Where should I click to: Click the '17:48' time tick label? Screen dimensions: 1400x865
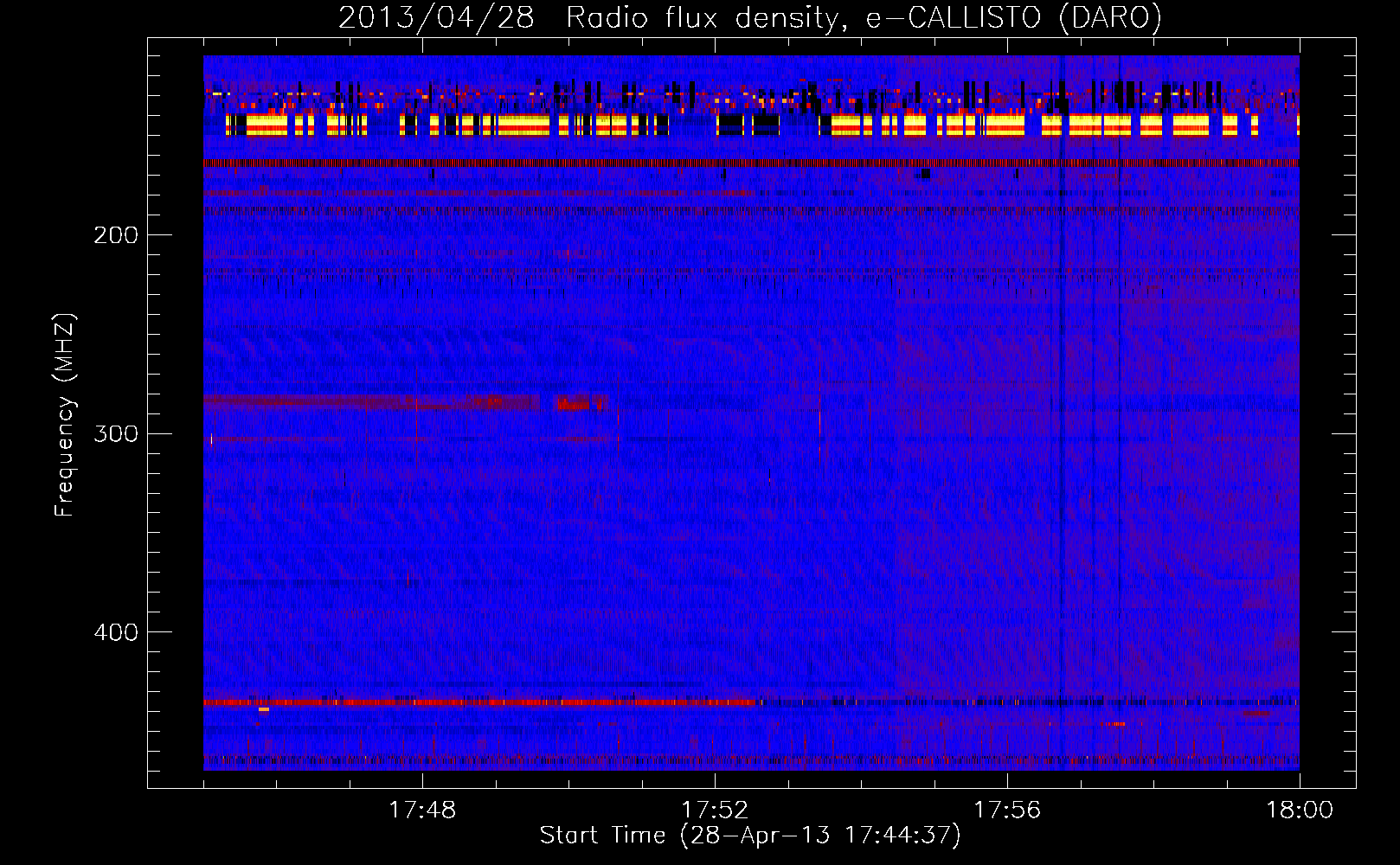[422, 811]
